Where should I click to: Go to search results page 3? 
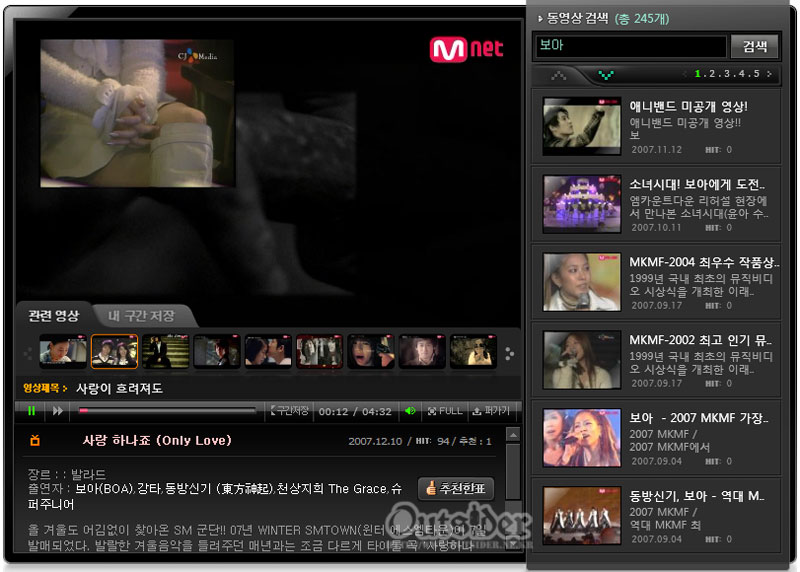(x=727, y=74)
